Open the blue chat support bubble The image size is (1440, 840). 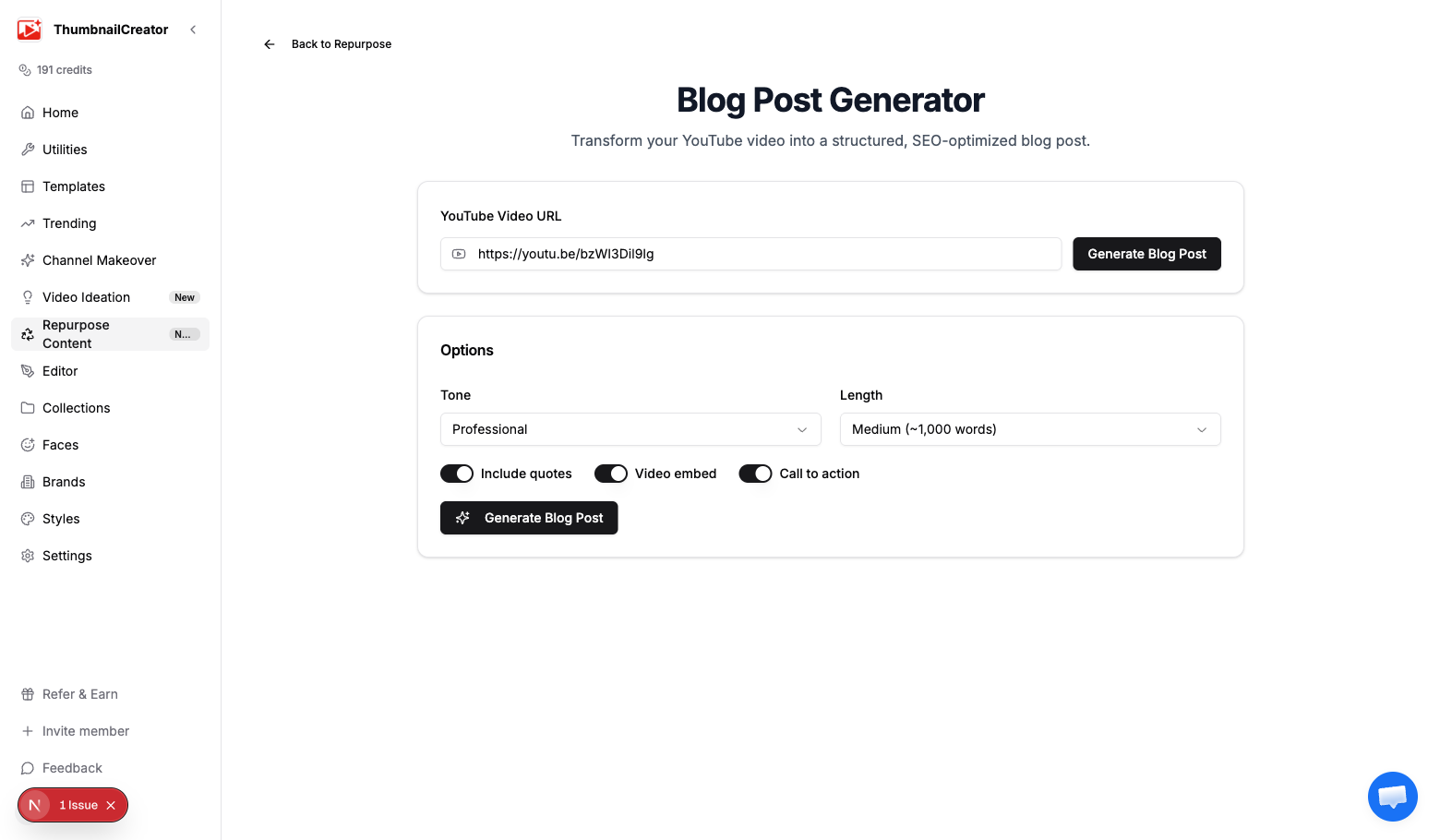pos(1392,796)
